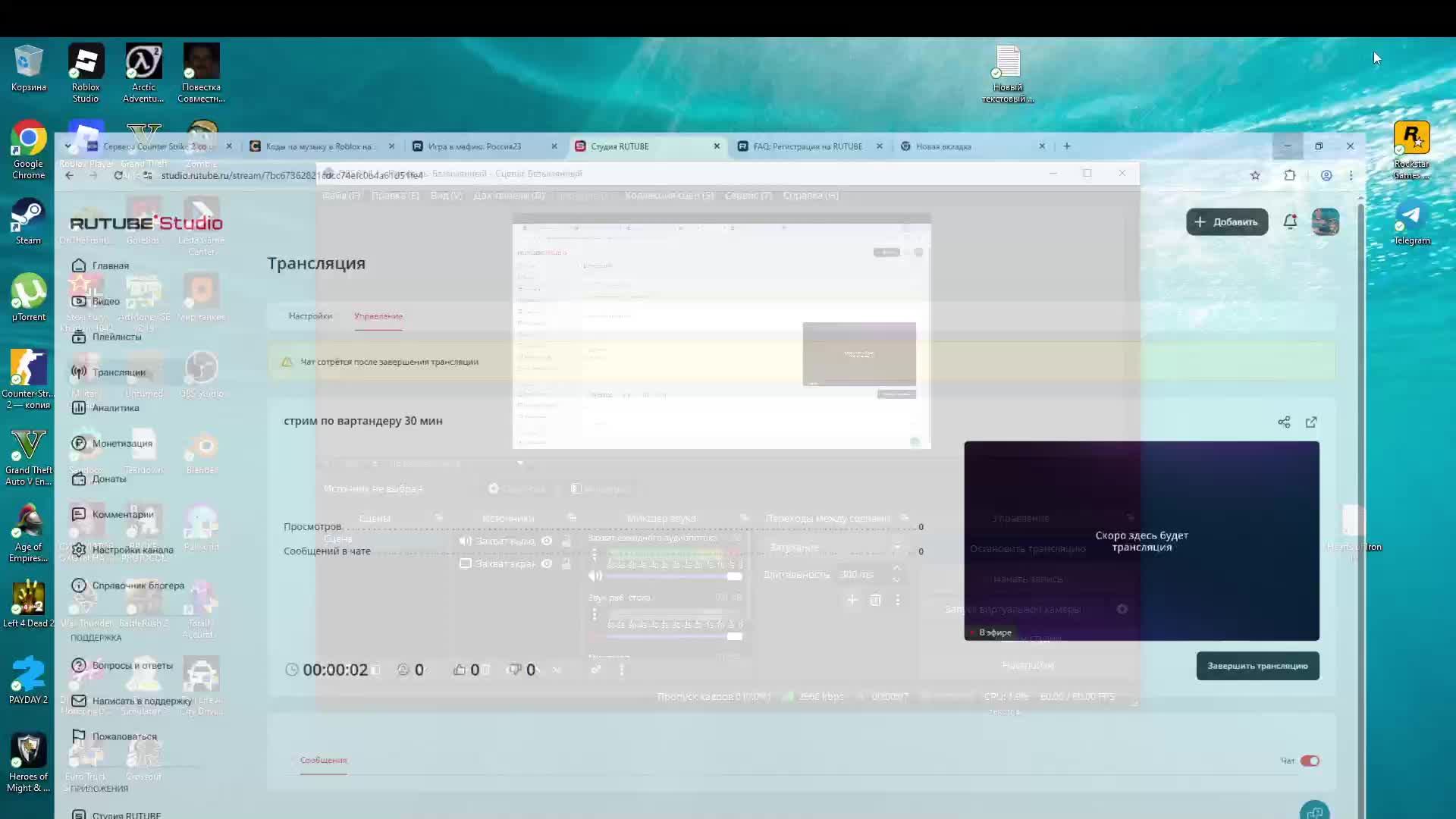The width and height of the screenshot is (1456, 819).
Task: Open a new Chrome tab with plus
Action: tap(1067, 146)
